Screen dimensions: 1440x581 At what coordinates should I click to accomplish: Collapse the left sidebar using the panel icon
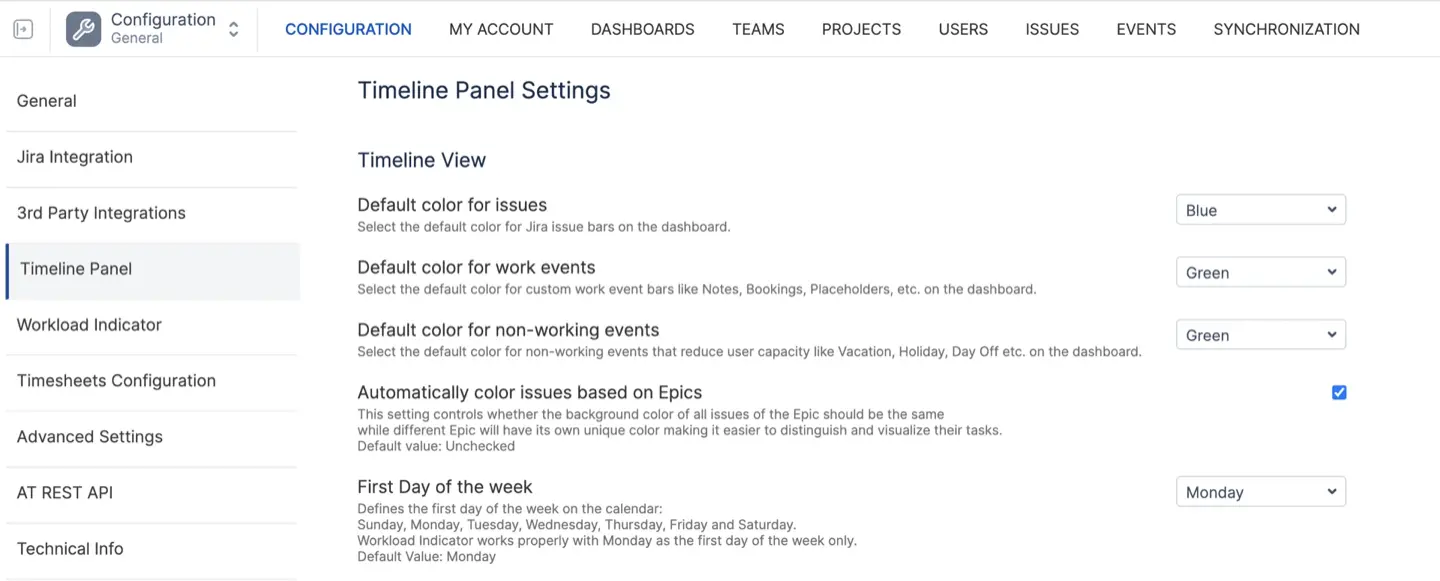(x=22, y=28)
